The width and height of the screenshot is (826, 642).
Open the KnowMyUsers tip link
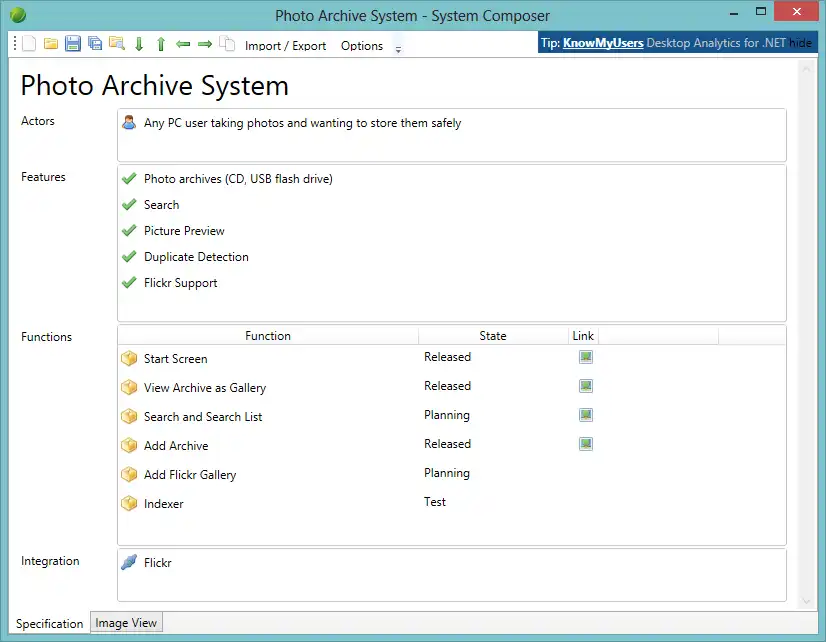603,43
